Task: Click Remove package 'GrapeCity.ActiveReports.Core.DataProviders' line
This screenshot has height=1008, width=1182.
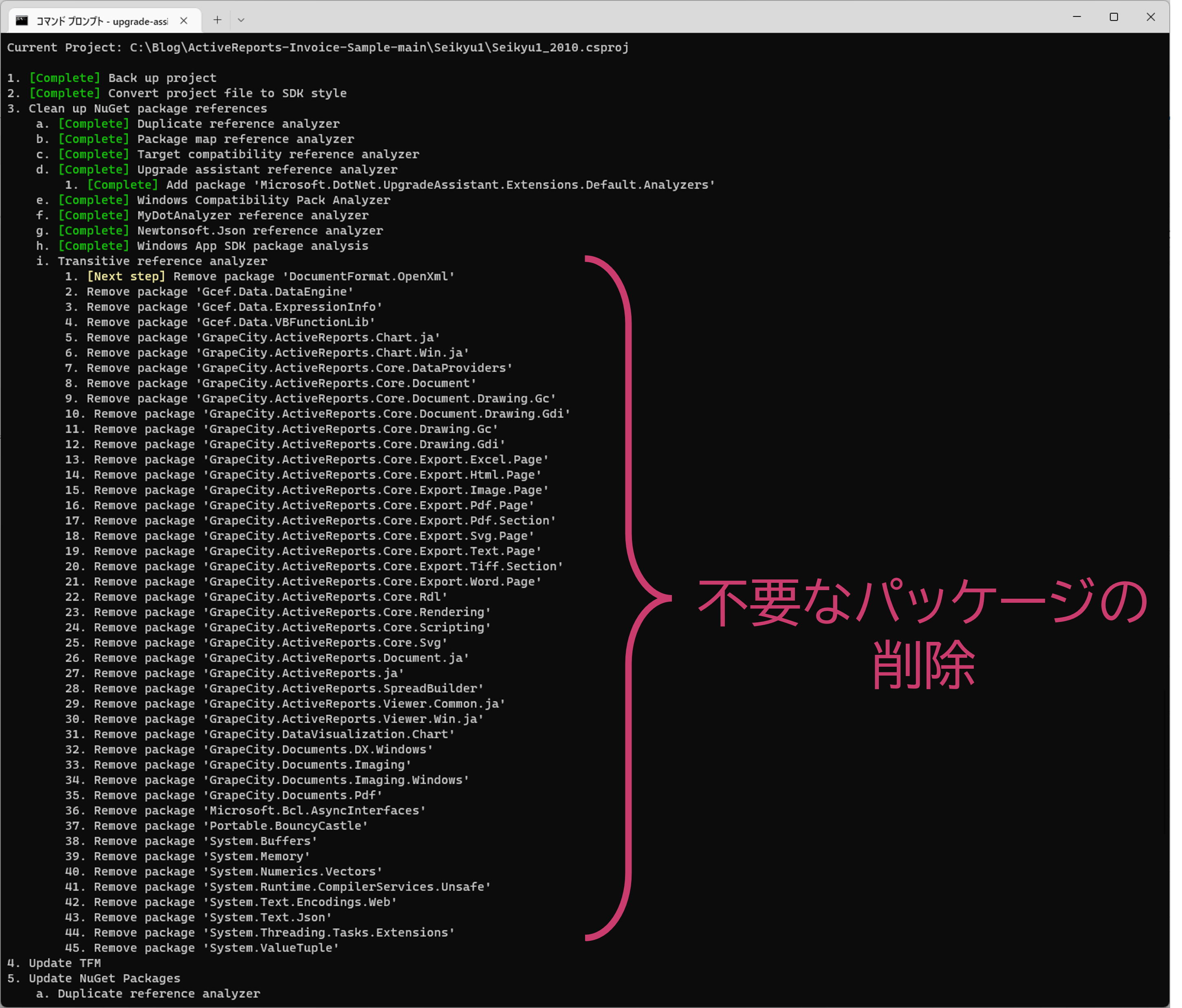Action: (288, 368)
